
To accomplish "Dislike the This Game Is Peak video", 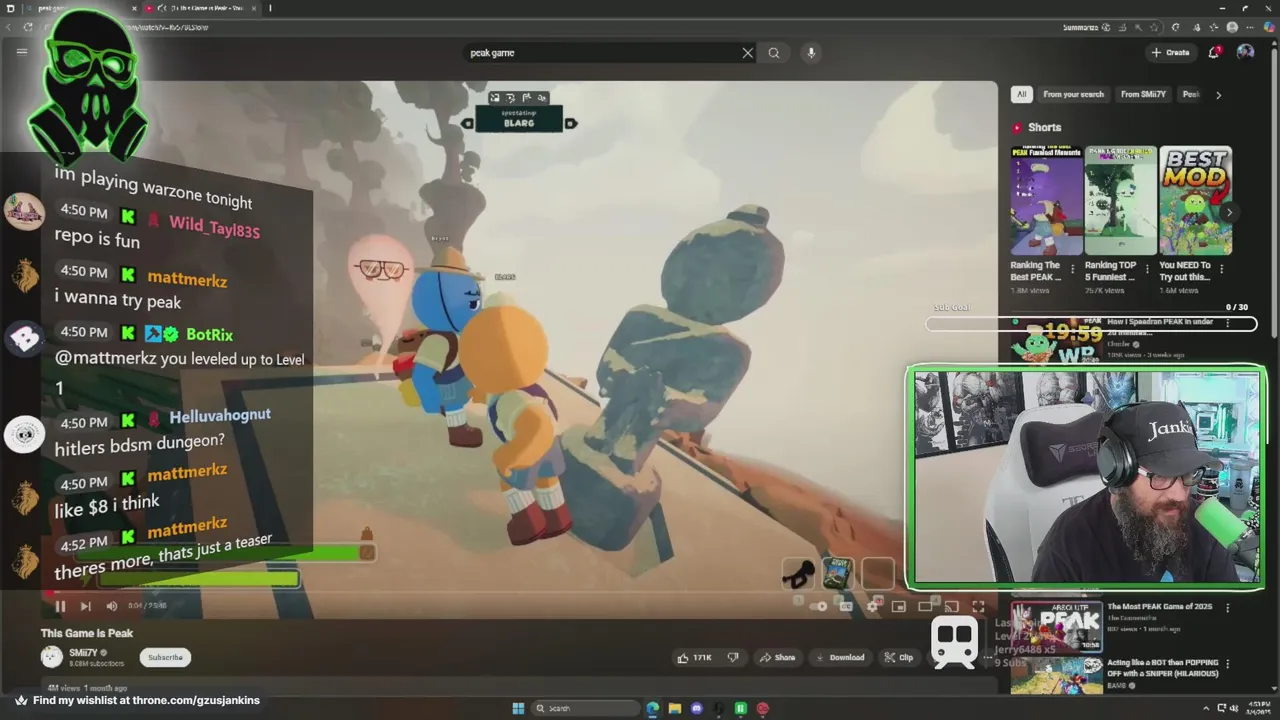I will (733, 657).
